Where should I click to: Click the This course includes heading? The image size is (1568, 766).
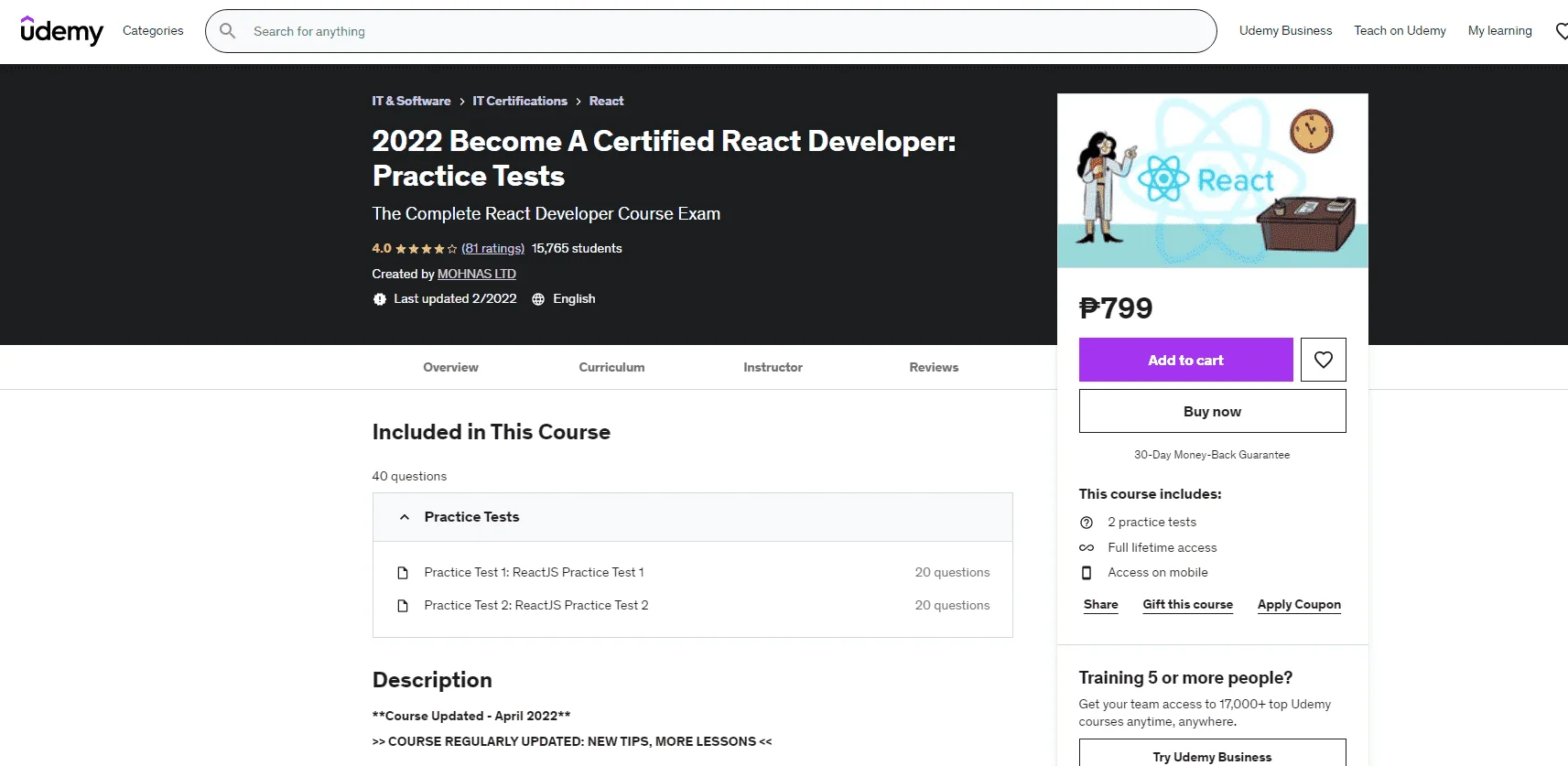1150,494
